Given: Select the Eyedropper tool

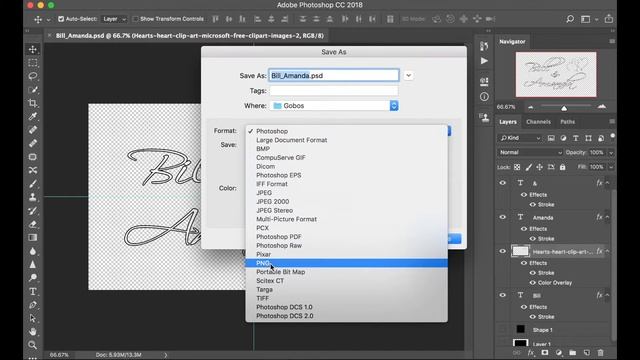Looking at the screenshot, I should tap(33, 117).
